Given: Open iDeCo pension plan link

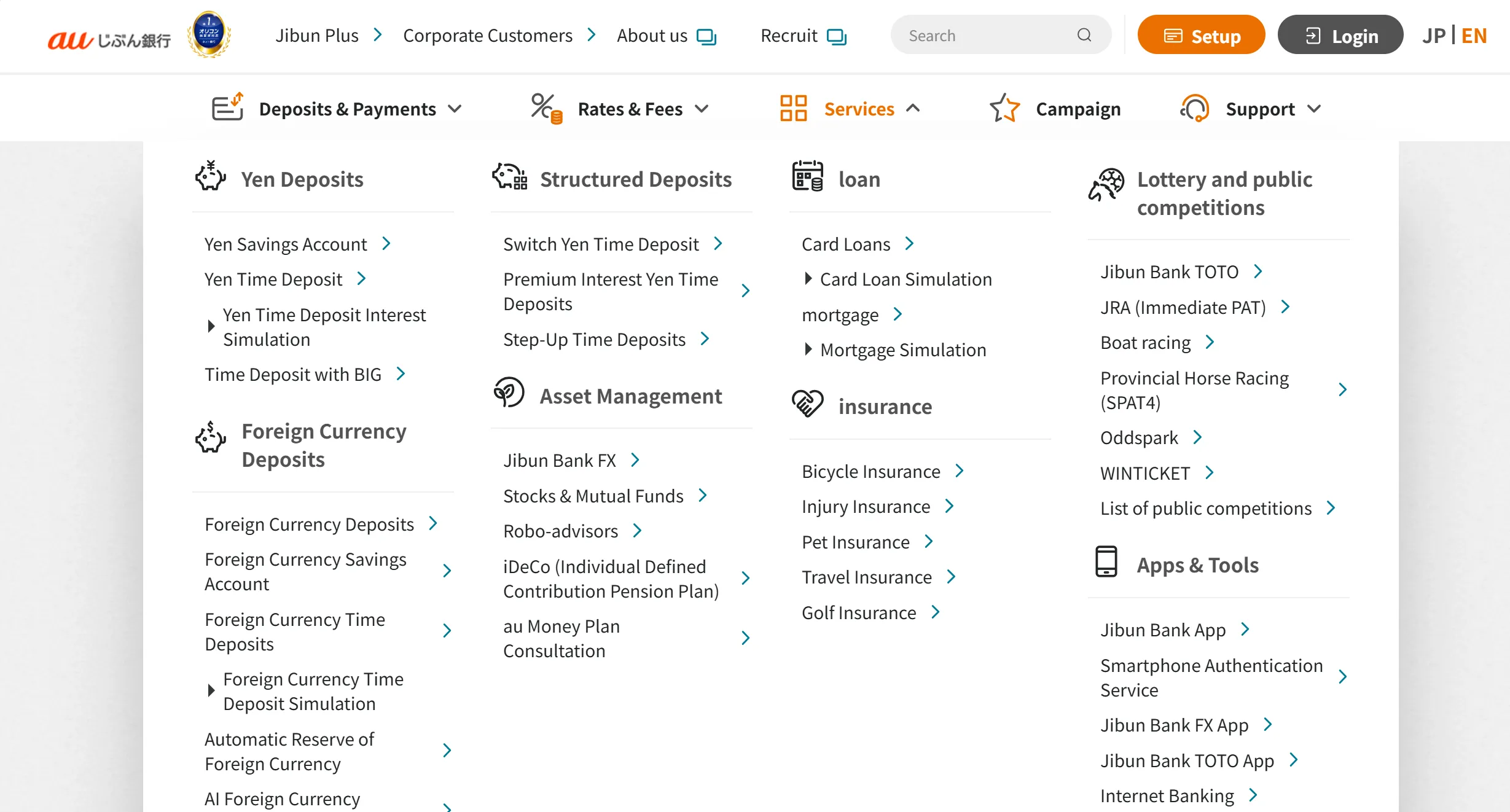Looking at the screenshot, I should tap(611, 579).
